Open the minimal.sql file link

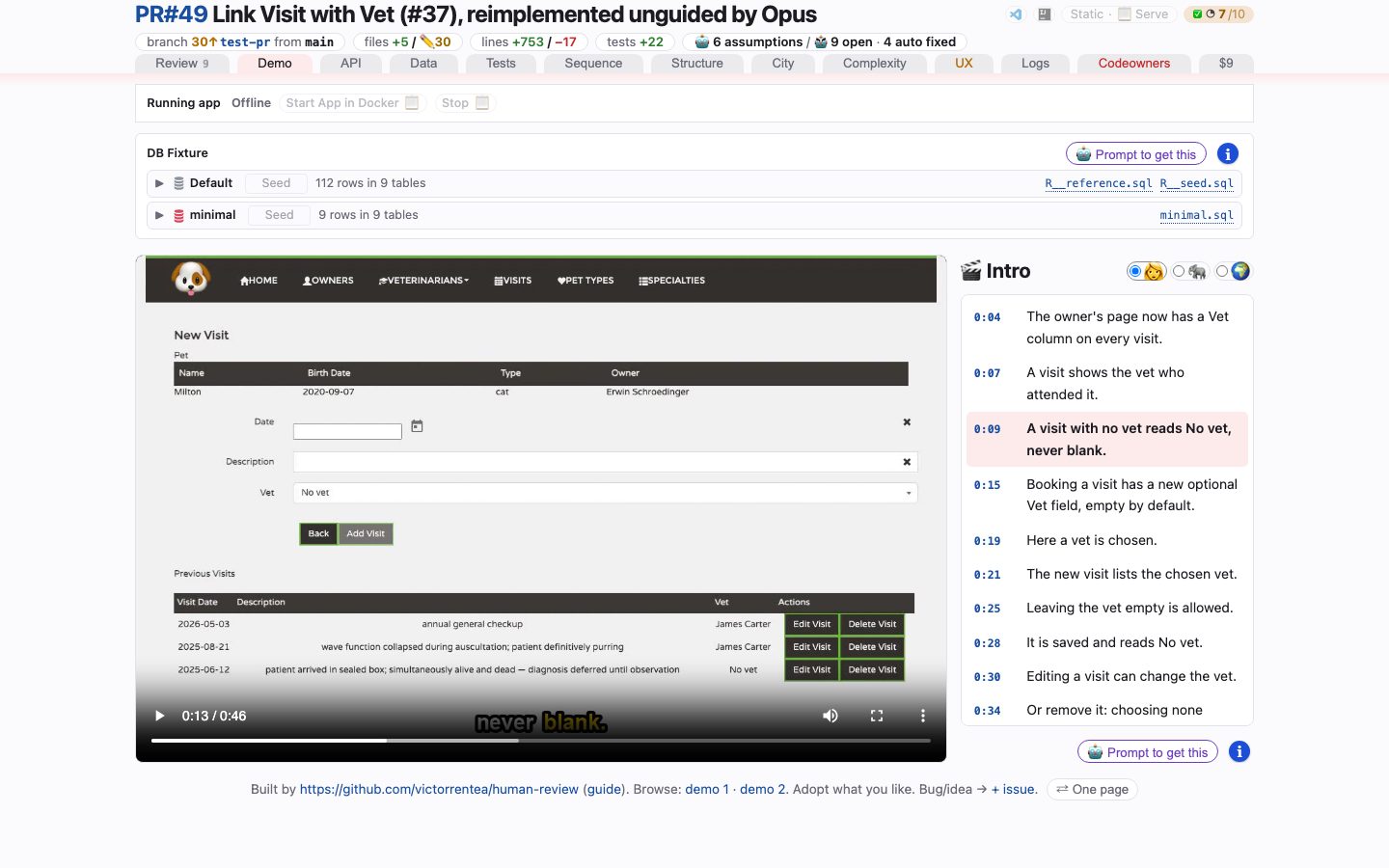coord(1197,215)
